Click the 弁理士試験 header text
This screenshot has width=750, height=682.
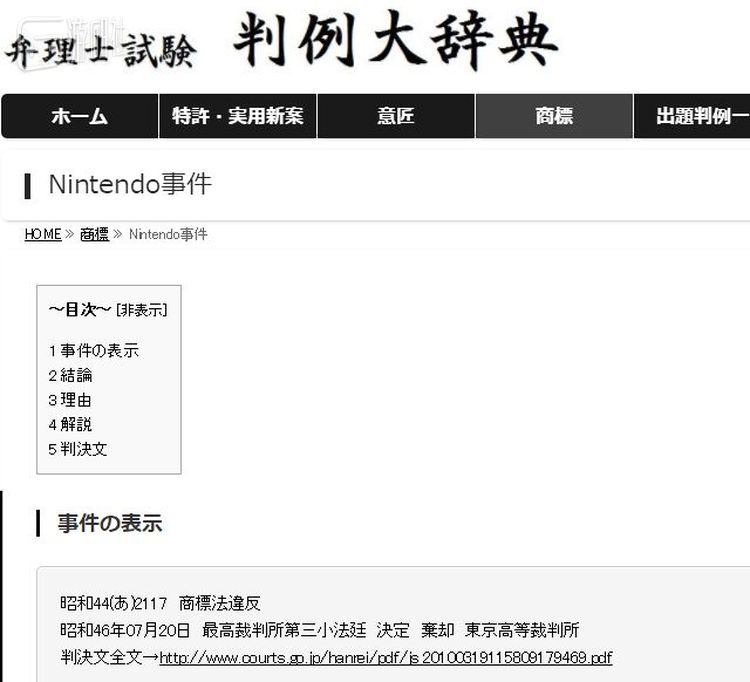tap(101, 51)
